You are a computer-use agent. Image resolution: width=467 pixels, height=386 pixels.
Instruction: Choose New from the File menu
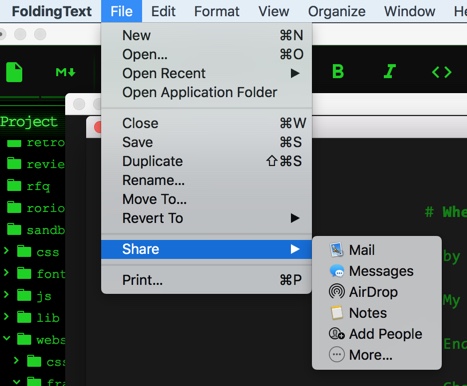pos(206,35)
